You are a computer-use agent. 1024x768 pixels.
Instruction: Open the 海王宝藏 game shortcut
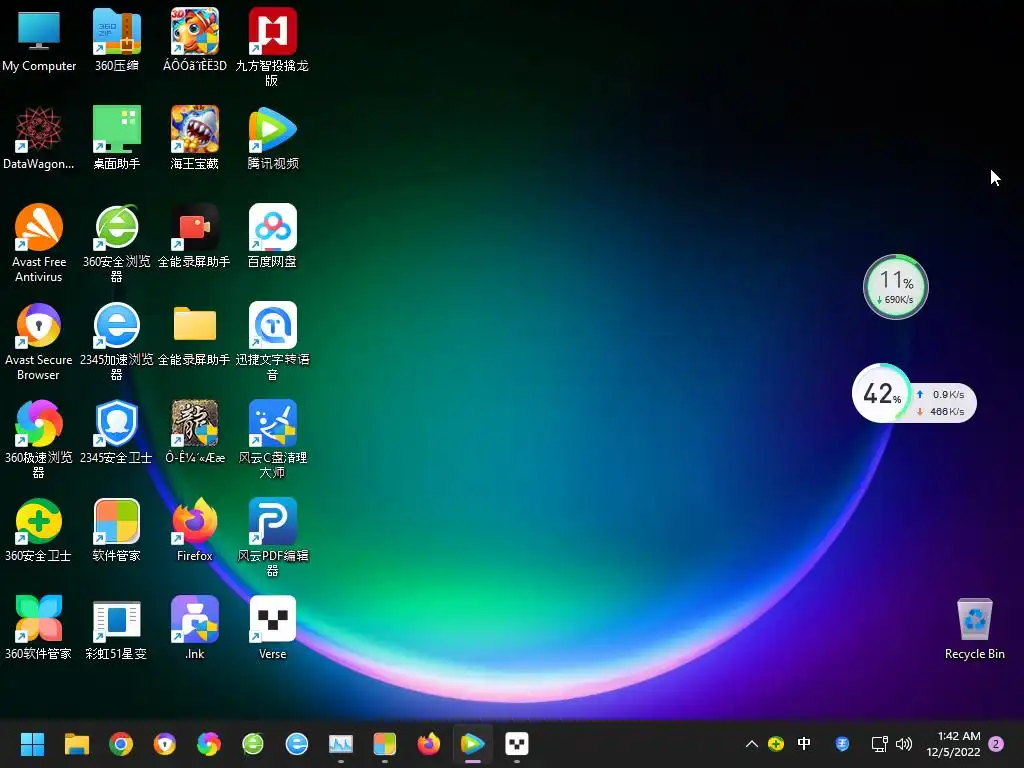coord(195,138)
